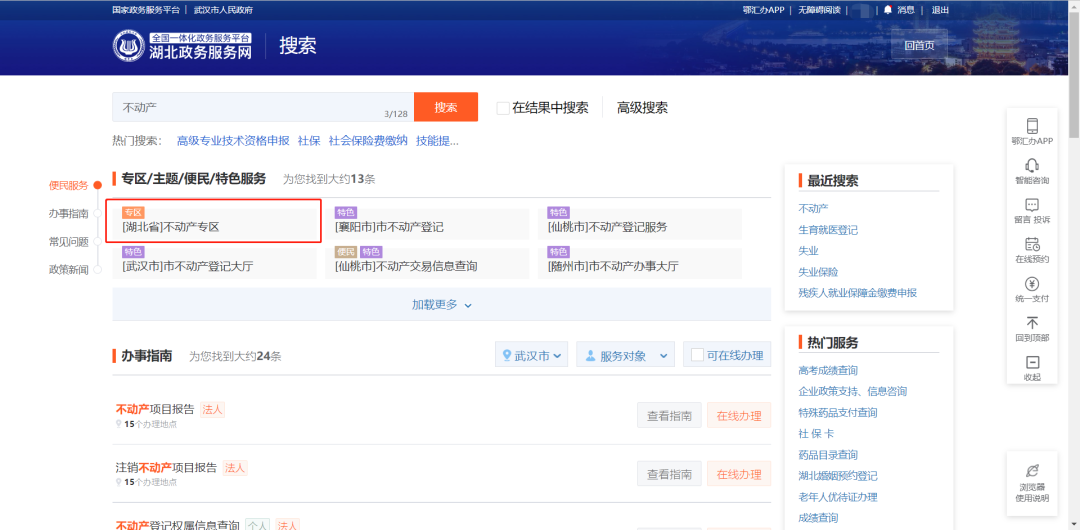The width and height of the screenshot is (1080, 530).
Task: Tick the 可在线办理 checkbox
Action: click(x=697, y=355)
